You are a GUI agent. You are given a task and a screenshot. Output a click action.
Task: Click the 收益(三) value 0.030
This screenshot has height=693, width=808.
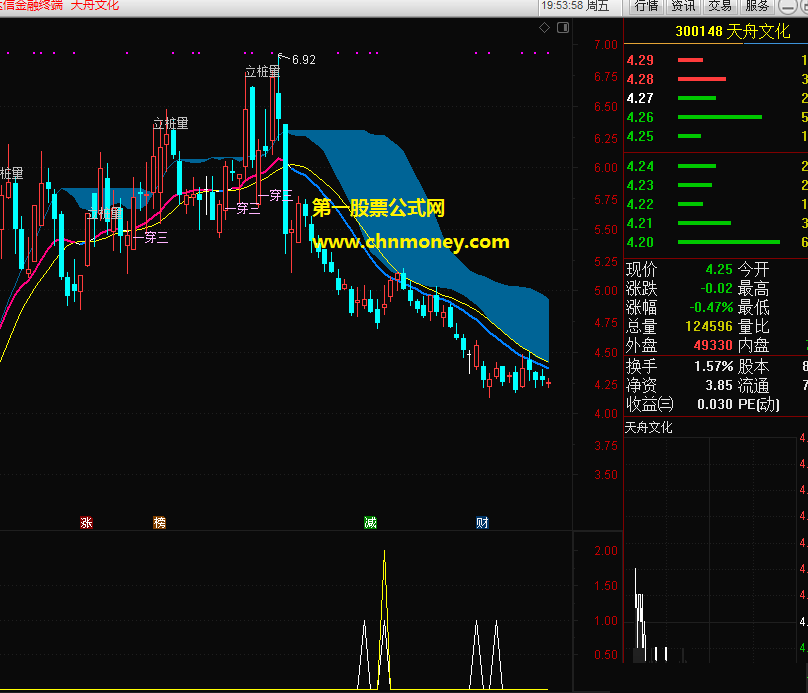[x=715, y=404]
